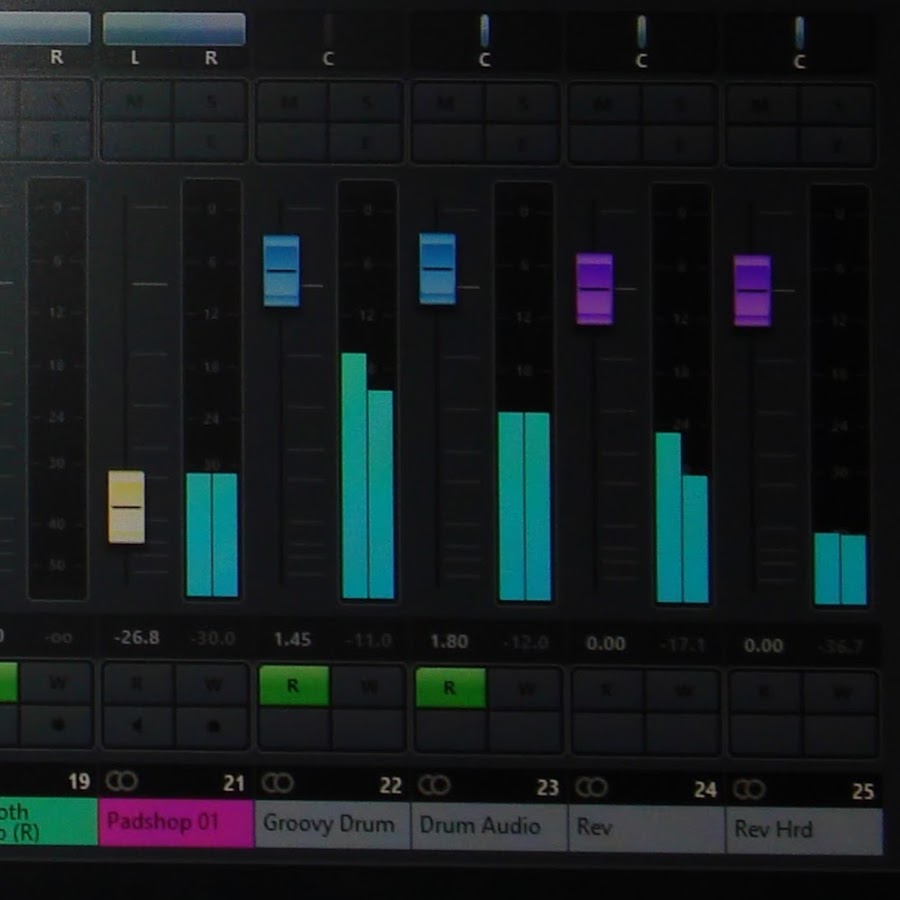This screenshot has height=900, width=900.
Task: Click the -12.0 peak level readout
Action: click(526, 642)
